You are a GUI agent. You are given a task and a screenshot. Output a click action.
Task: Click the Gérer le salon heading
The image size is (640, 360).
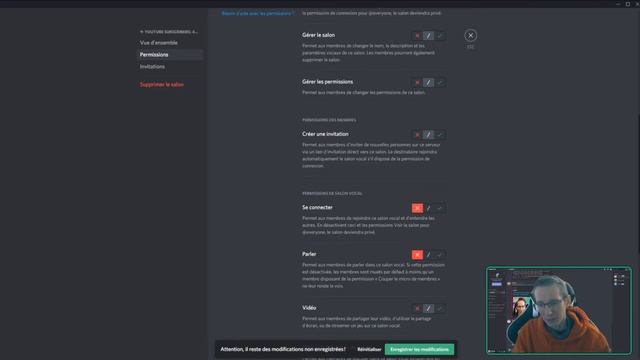pyautogui.click(x=318, y=35)
